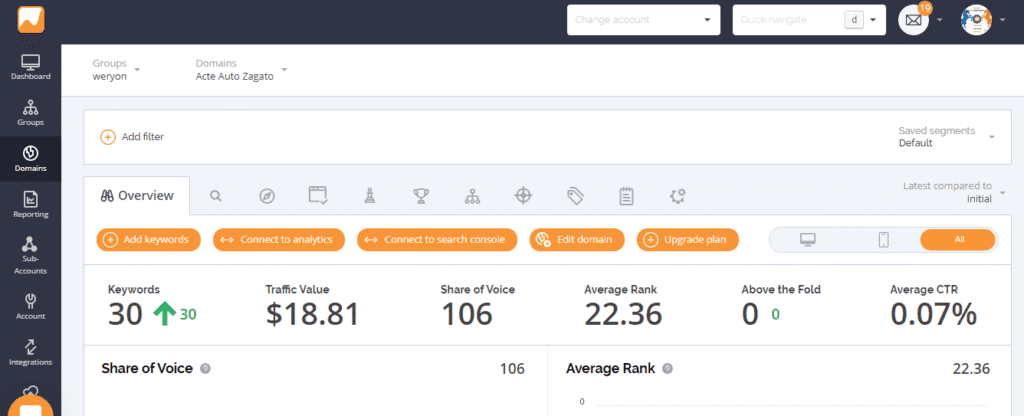Open the crosshair target tab icon
This screenshot has height=416, width=1024.
[x=522, y=196]
